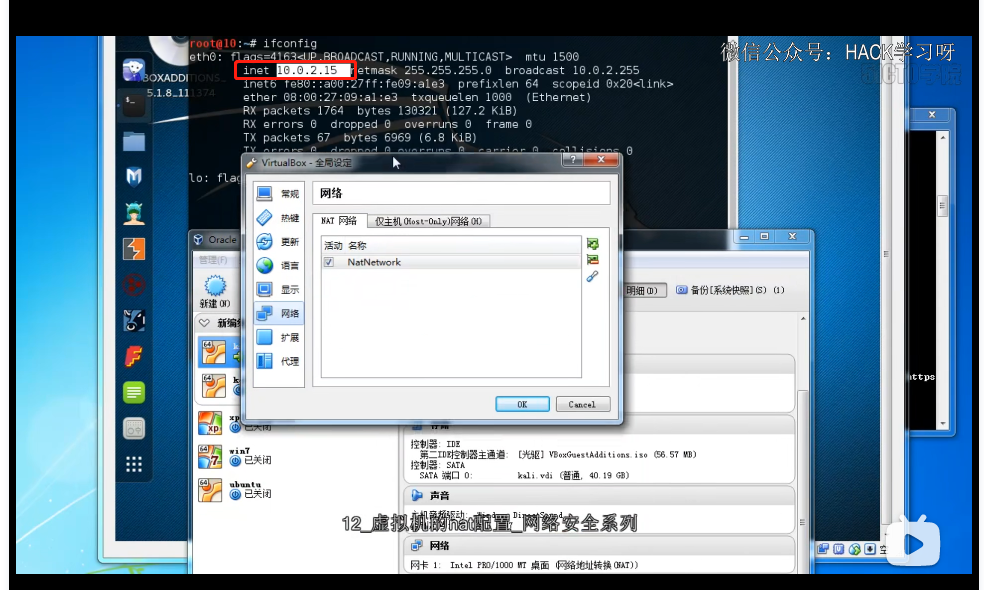The width and height of the screenshot is (984, 590).
Task: Click the 活动 column header
Action: [333, 245]
